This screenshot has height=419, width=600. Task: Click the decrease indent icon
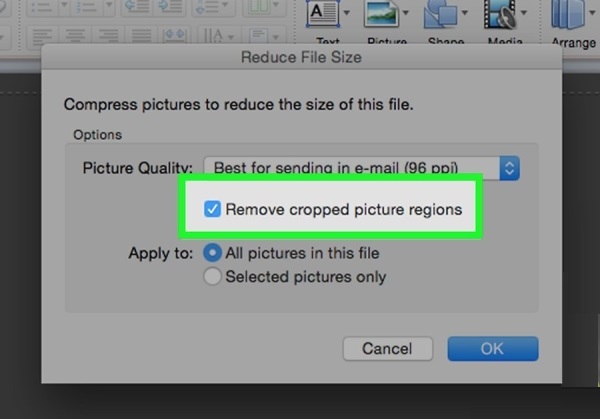[136, 9]
